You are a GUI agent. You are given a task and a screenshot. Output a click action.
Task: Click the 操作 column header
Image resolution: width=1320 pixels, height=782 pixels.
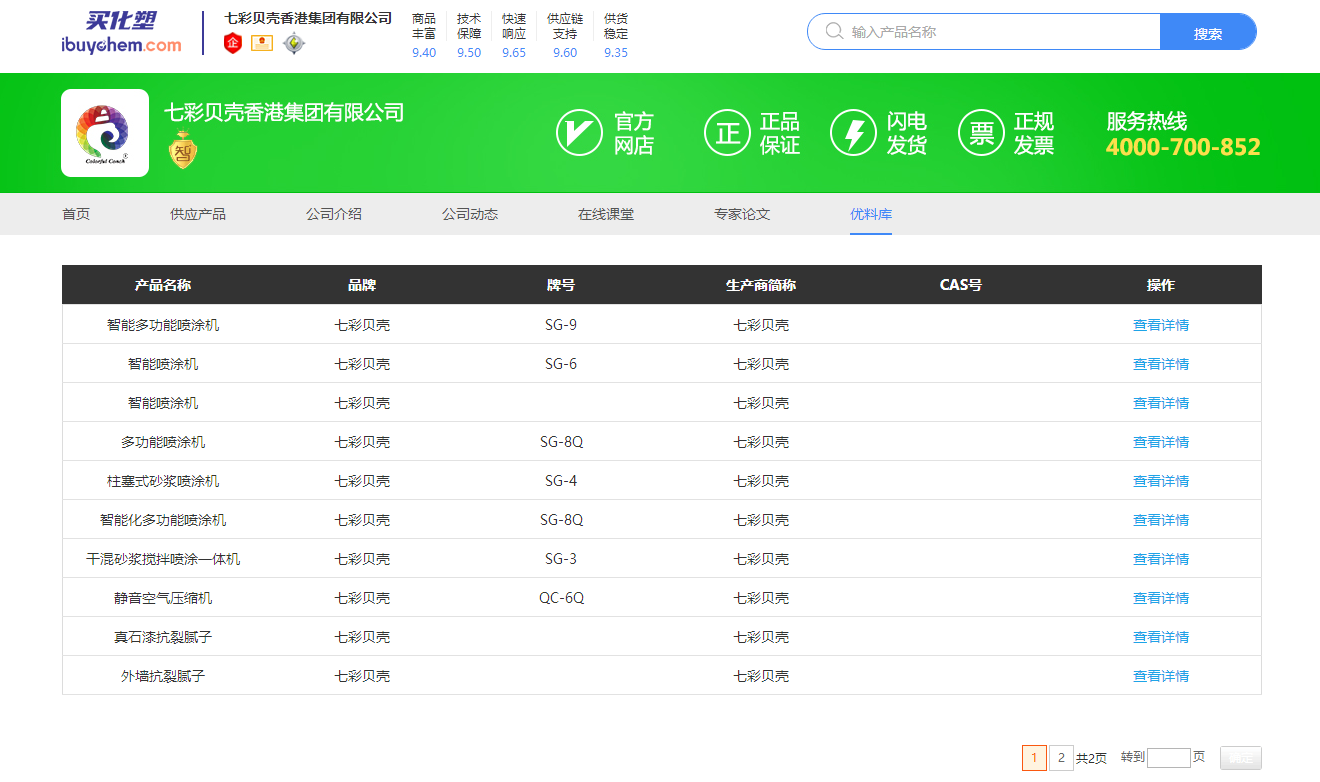pos(1161,285)
